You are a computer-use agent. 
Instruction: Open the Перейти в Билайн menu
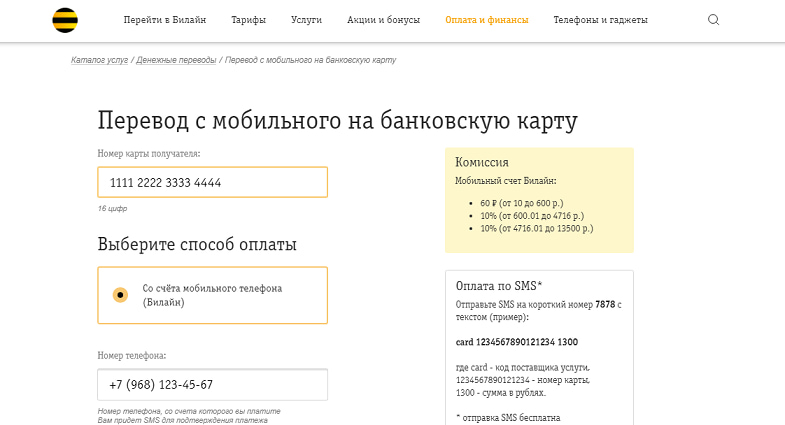click(x=165, y=20)
